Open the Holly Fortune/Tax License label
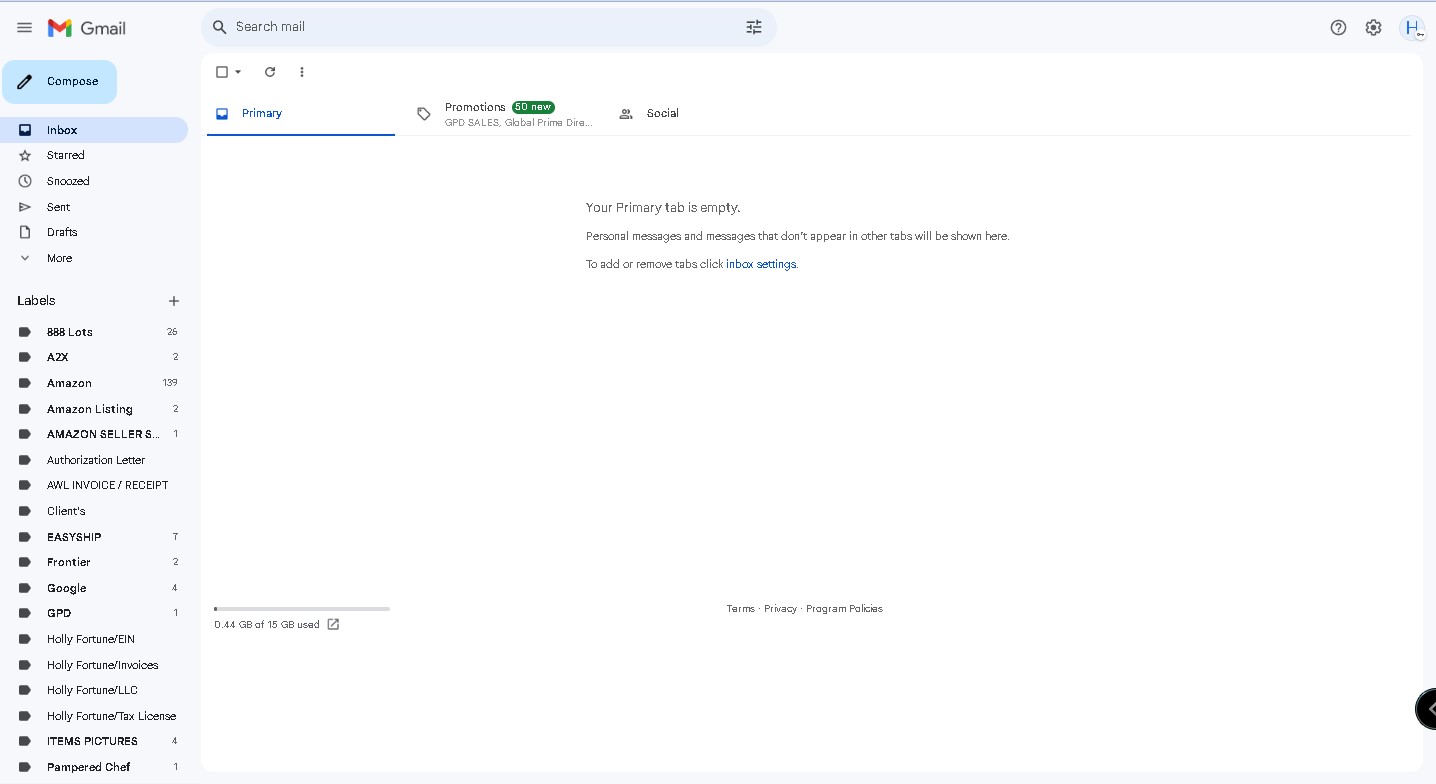Viewport: 1436px width, 784px height. coord(94,716)
